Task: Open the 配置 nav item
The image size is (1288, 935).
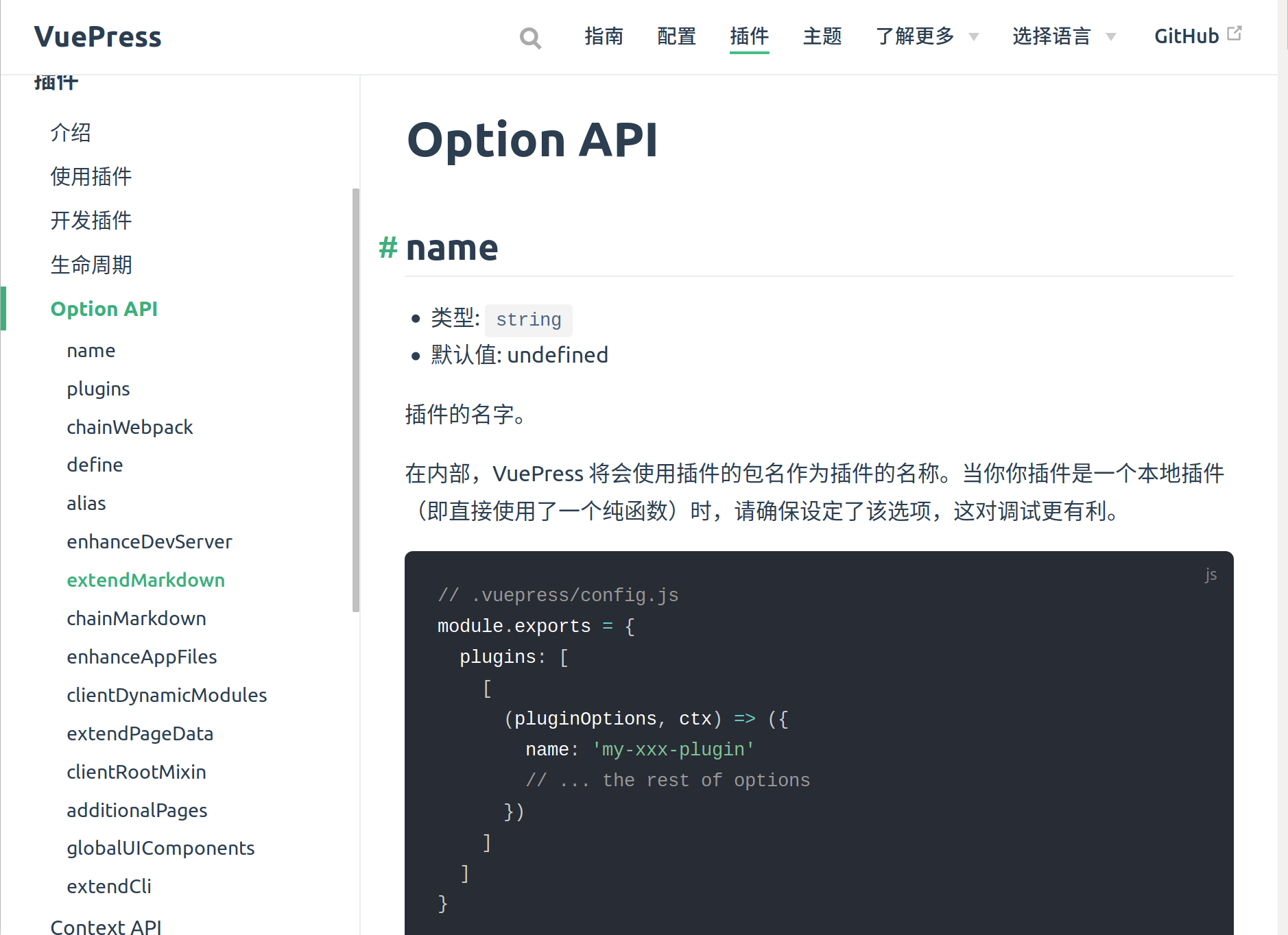Action: (x=676, y=36)
